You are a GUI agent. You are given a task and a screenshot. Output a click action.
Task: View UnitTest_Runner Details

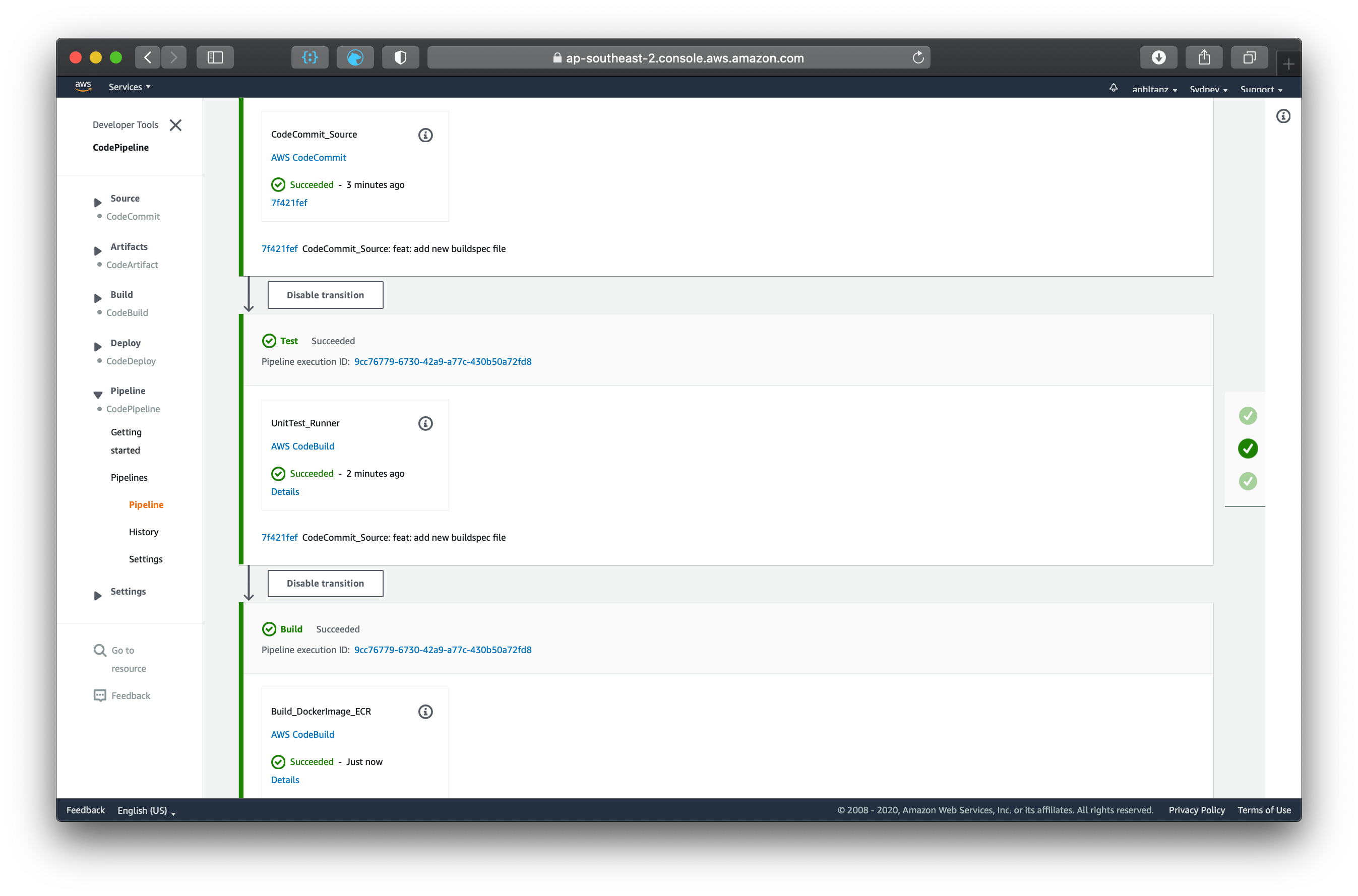[x=285, y=491]
